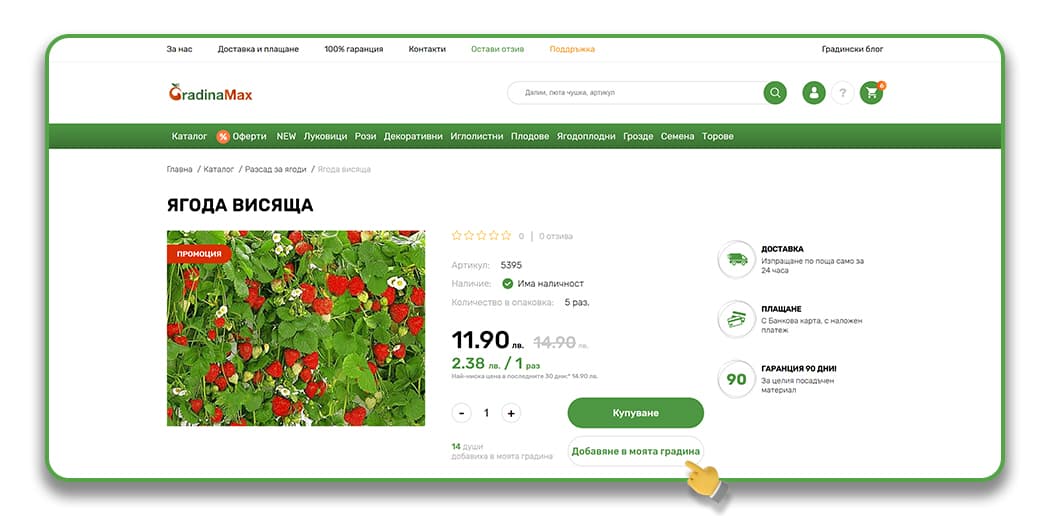Screen dimensions: 1050x516
Task: Click the star rating row
Action: click(481, 236)
